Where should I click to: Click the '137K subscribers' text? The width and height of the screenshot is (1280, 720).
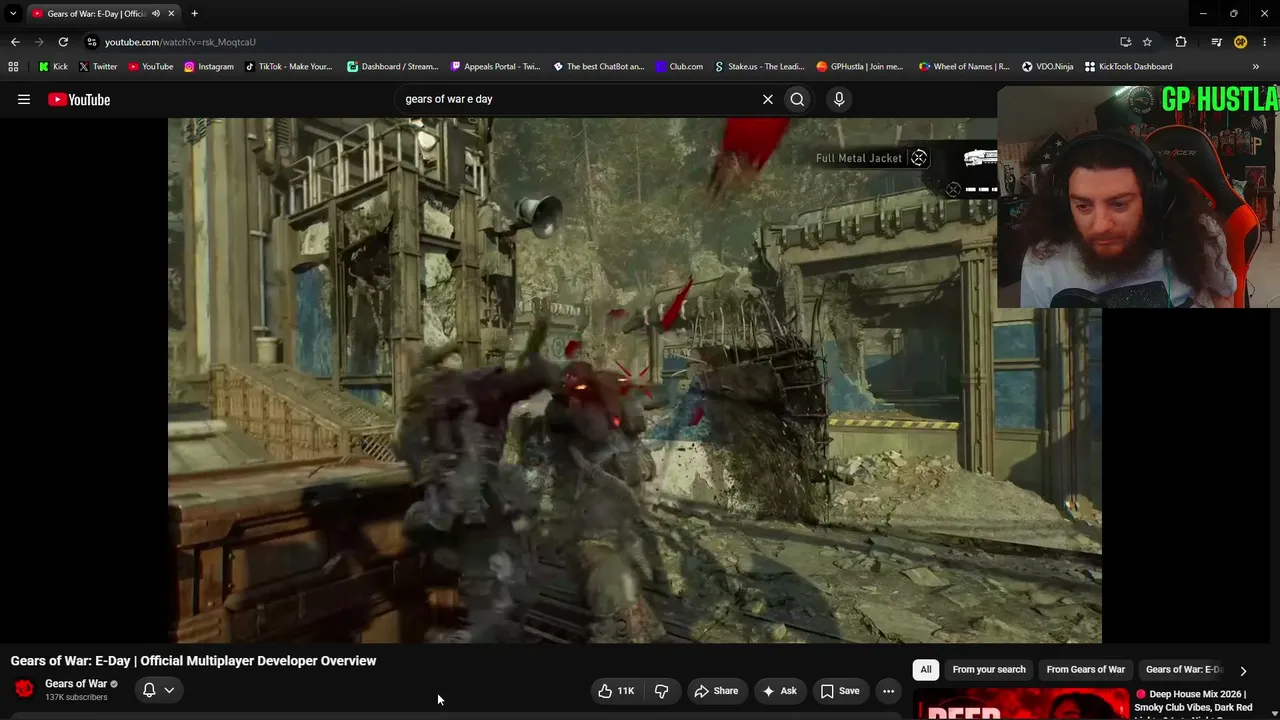click(76, 697)
